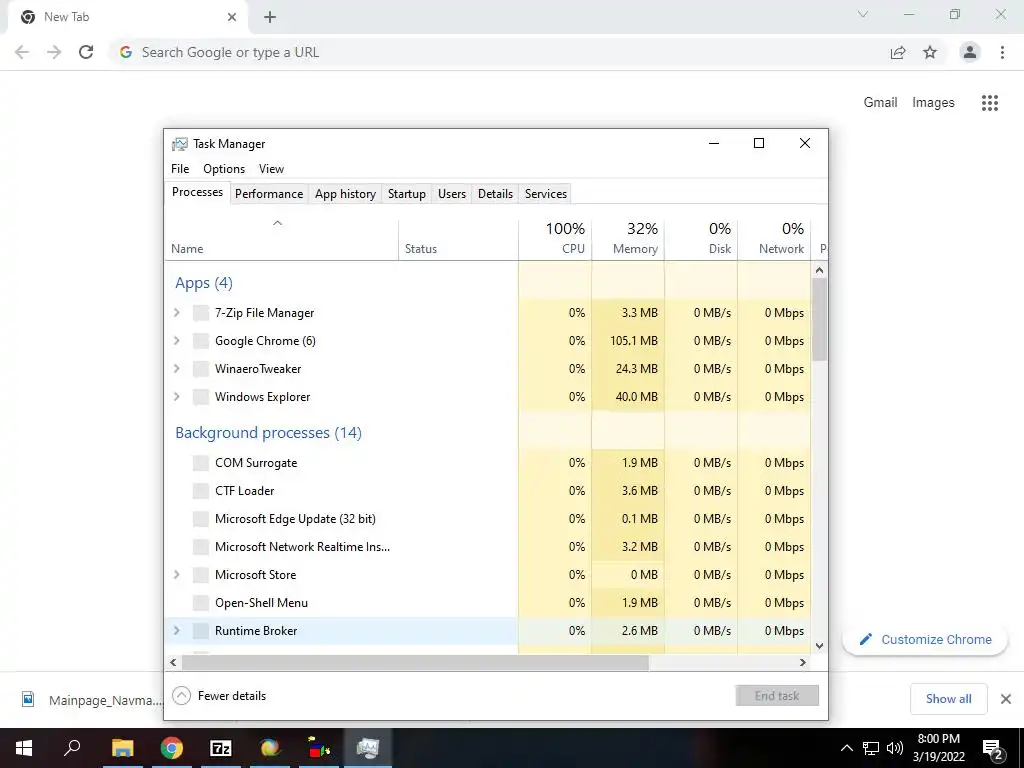Open the notification center icon
Viewport: 1024px width, 768px height.
[993, 748]
